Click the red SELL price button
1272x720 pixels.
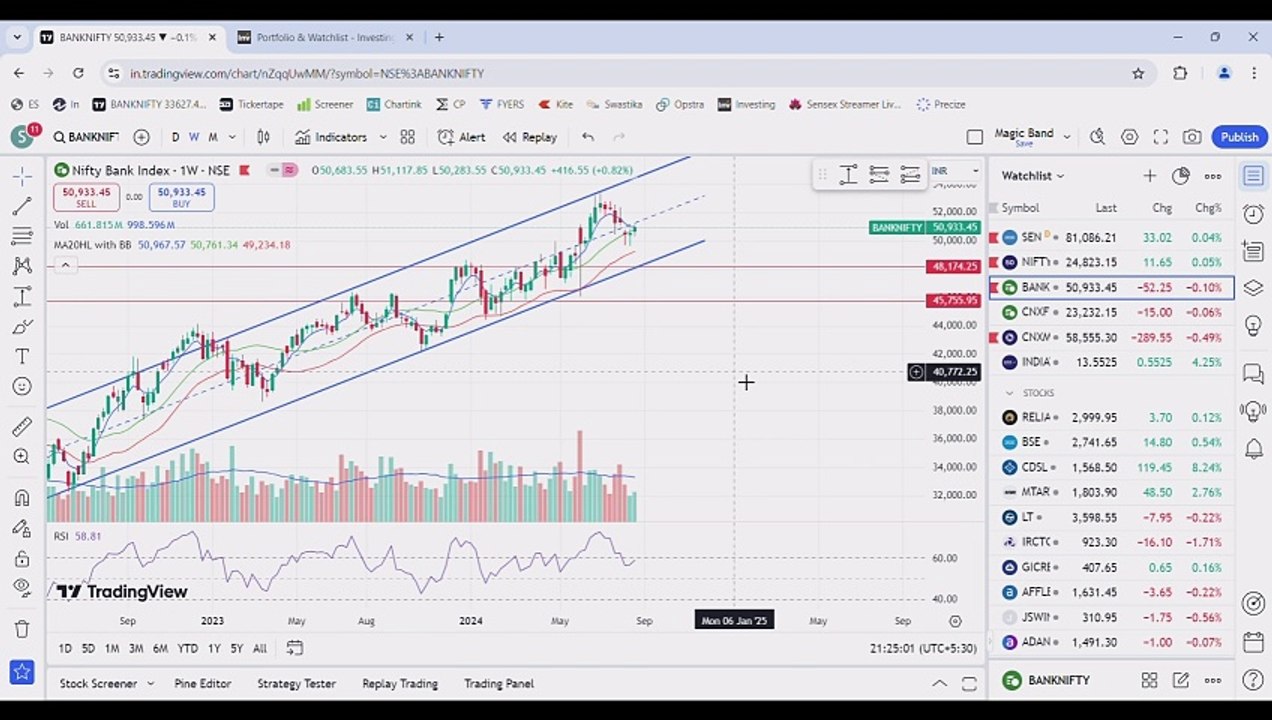coord(86,197)
